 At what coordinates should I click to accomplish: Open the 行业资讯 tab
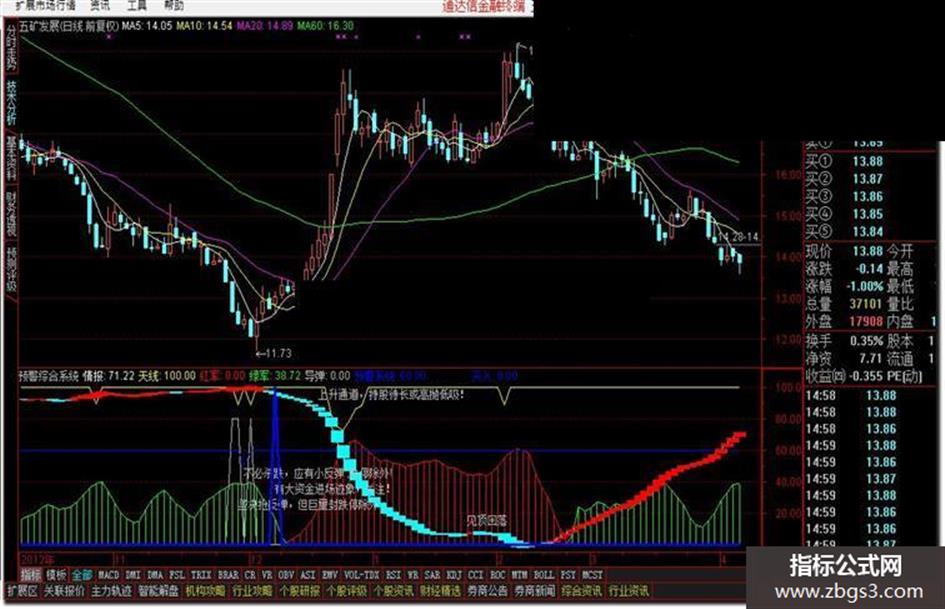coord(629,591)
